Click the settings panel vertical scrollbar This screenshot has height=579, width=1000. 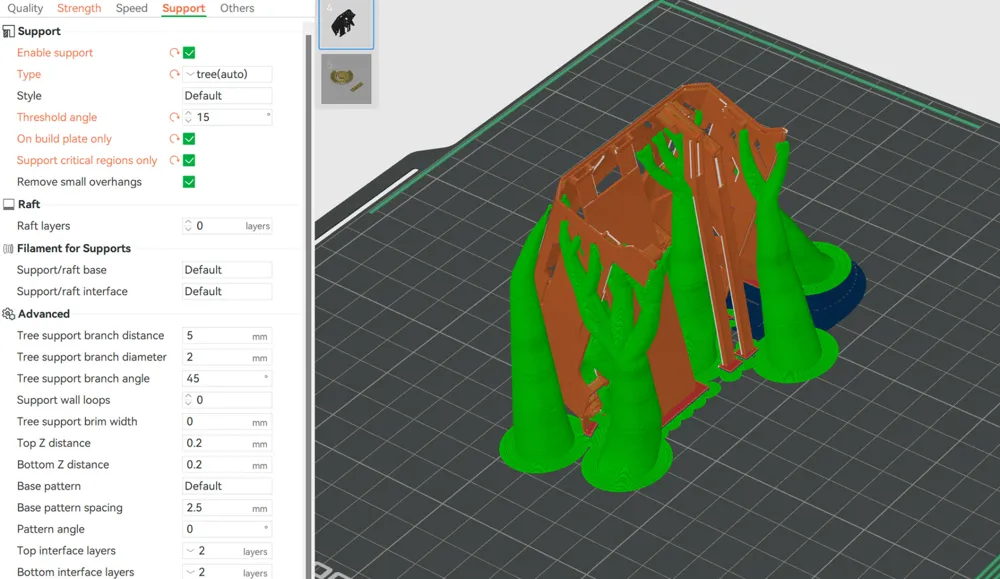coord(309,306)
